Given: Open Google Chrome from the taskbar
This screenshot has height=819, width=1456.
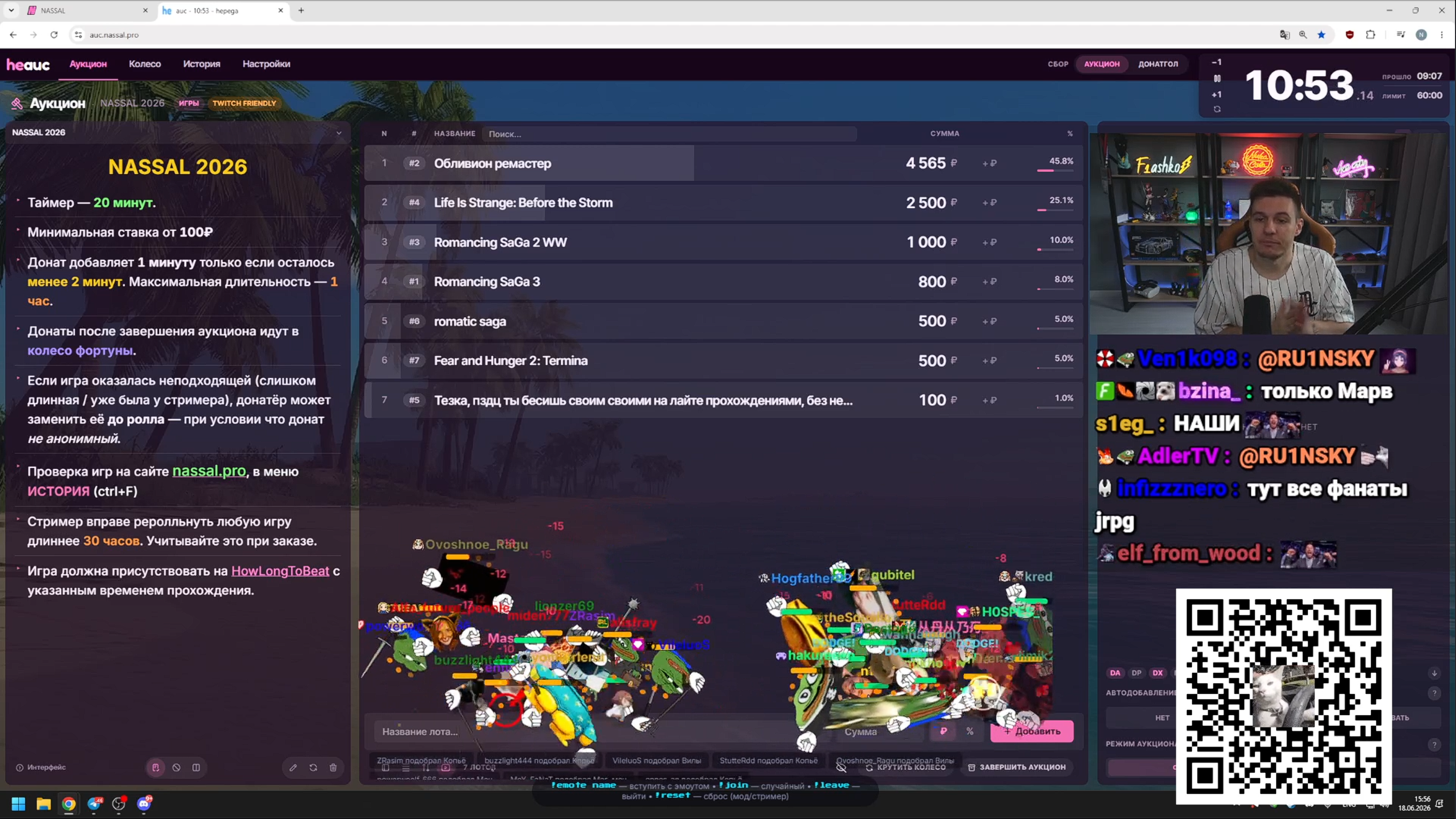Looking at the screenshot, I should pos(69,803).
